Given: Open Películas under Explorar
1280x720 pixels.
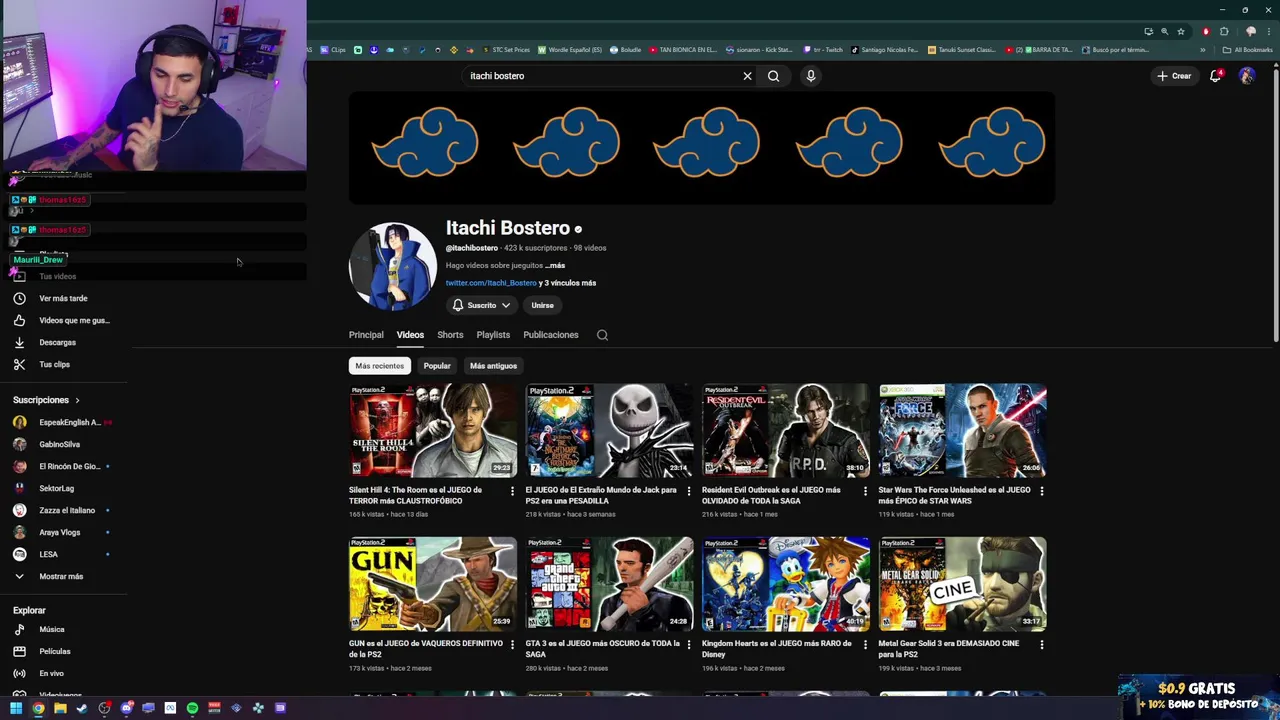Looking at the screenshot, I should point(42,651).
